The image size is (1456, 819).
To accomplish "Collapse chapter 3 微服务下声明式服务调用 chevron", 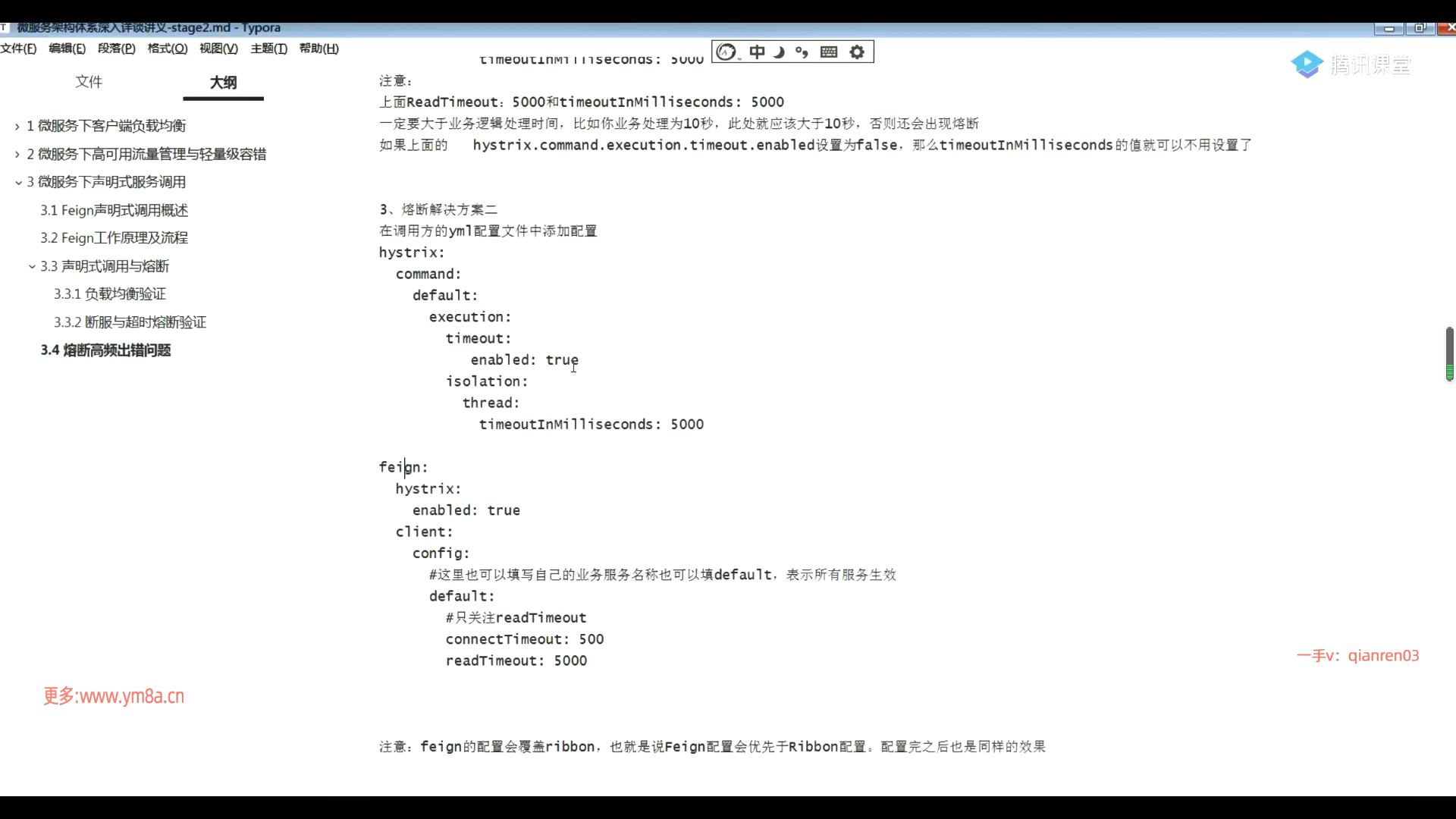I will [x=18, y=183].
